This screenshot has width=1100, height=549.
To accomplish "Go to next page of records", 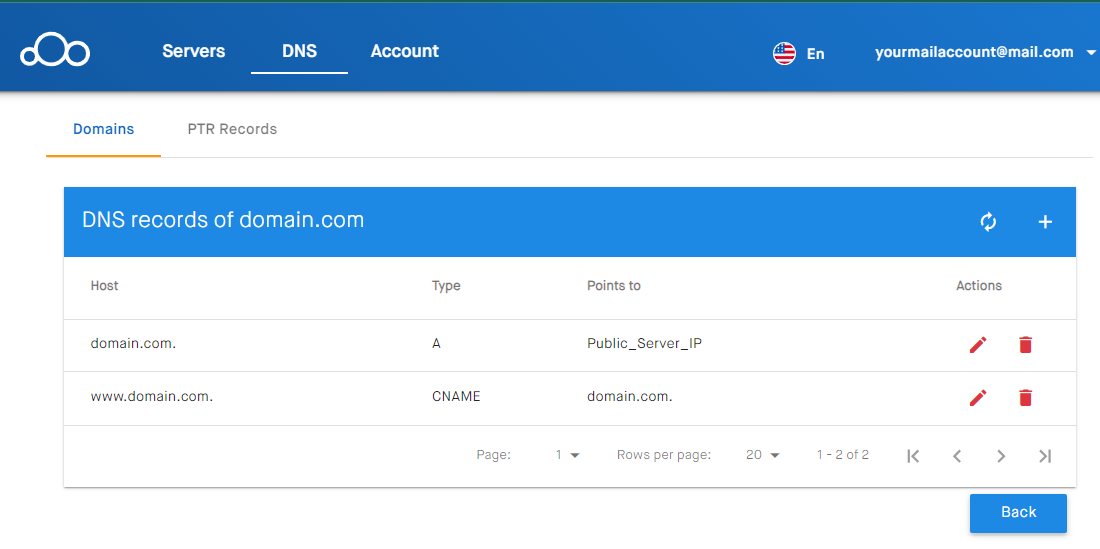I will pos(1001,456).
